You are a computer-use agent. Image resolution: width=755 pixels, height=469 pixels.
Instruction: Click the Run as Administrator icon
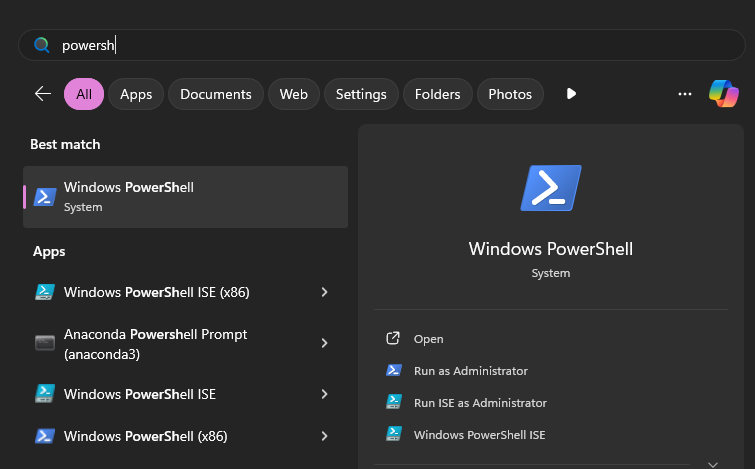pos(394,370)
